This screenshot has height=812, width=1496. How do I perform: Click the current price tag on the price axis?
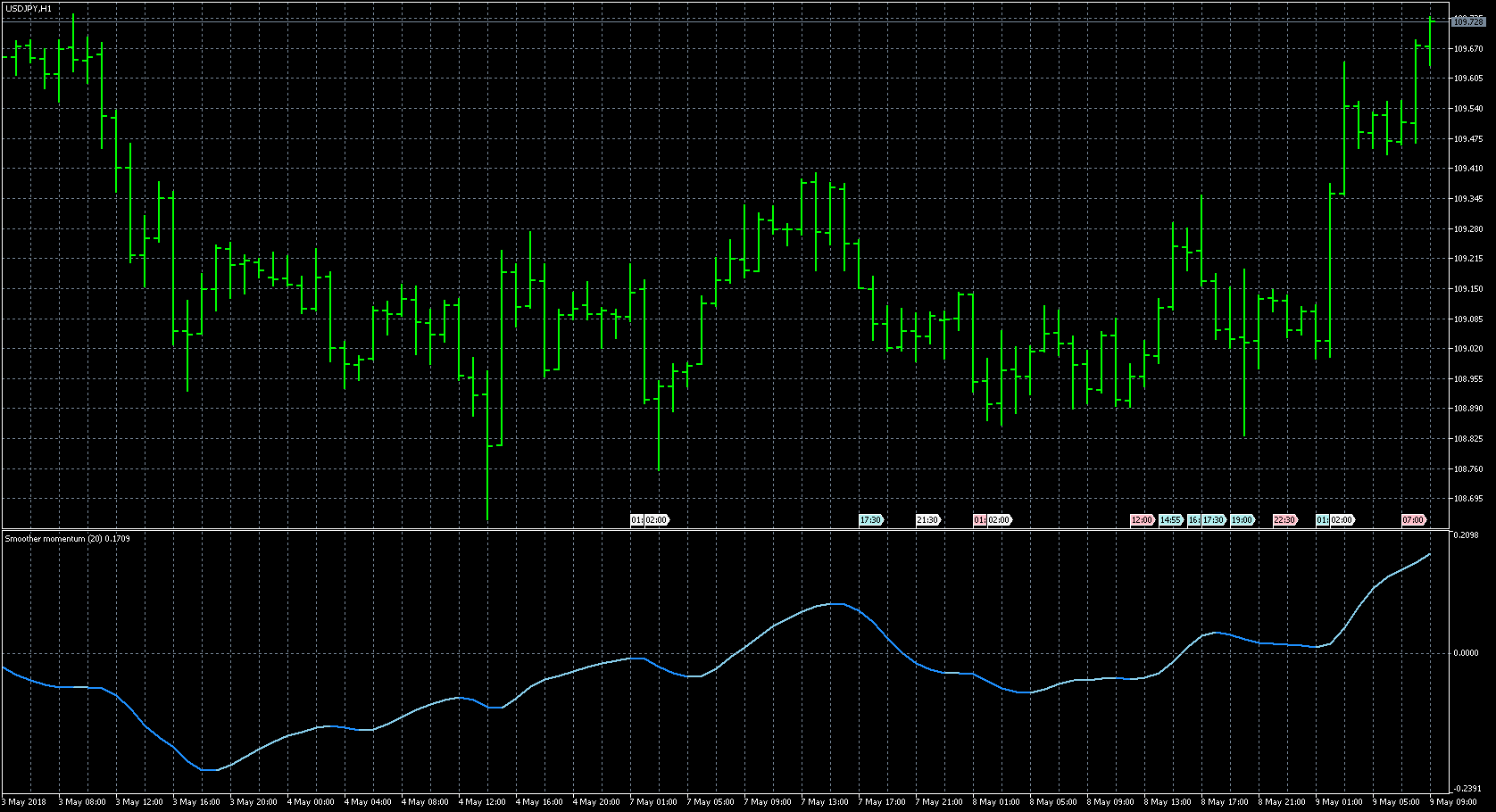coord(1468,21)
